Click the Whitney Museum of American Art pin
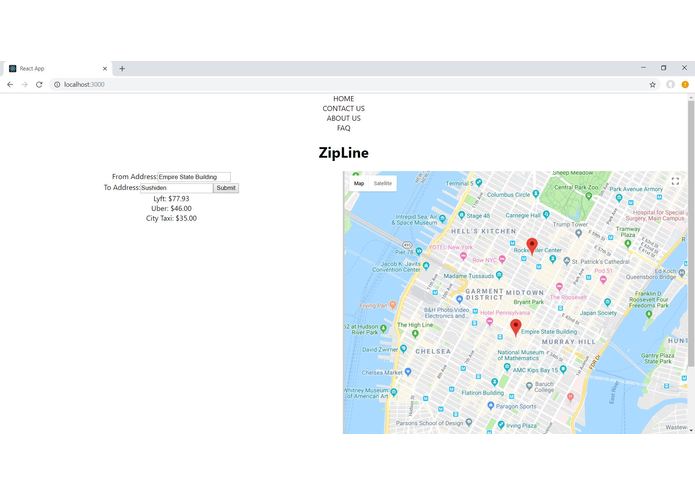Viewport: 695px width, 494px height. pos(394,392)
